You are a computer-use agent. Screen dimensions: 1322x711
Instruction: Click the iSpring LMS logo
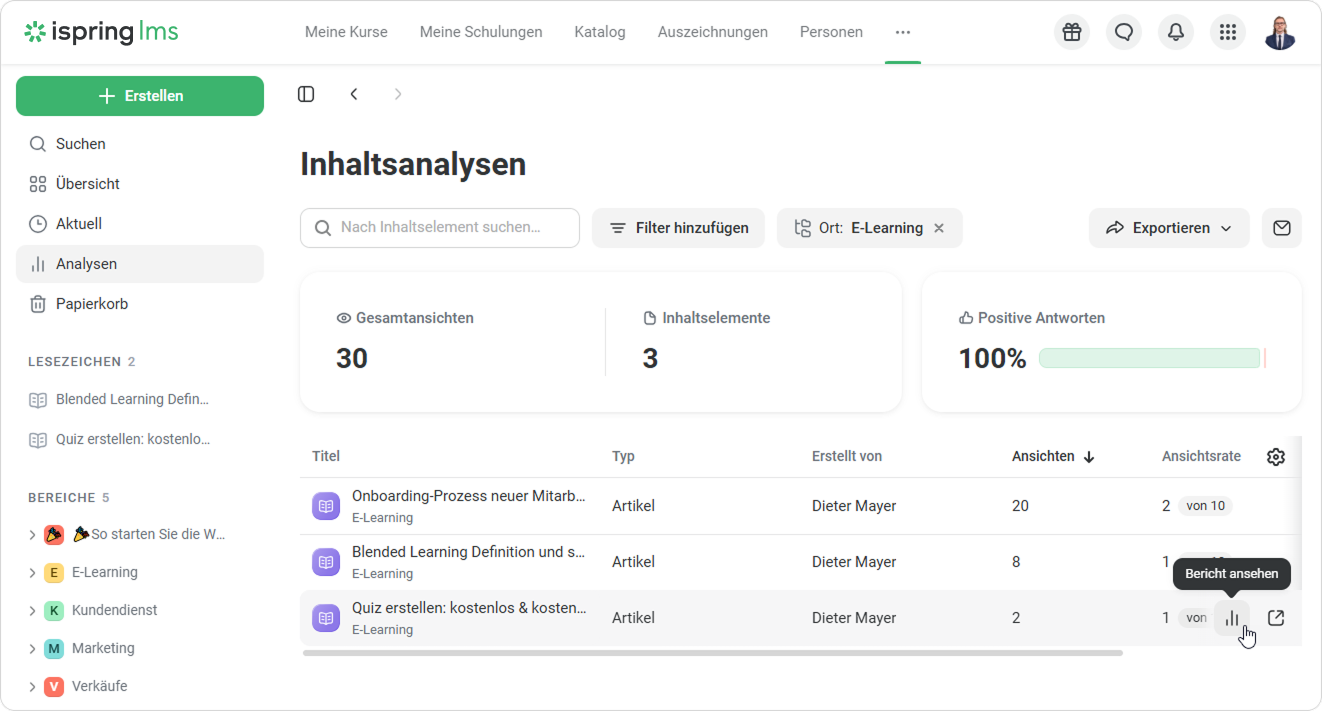point(101,32)
